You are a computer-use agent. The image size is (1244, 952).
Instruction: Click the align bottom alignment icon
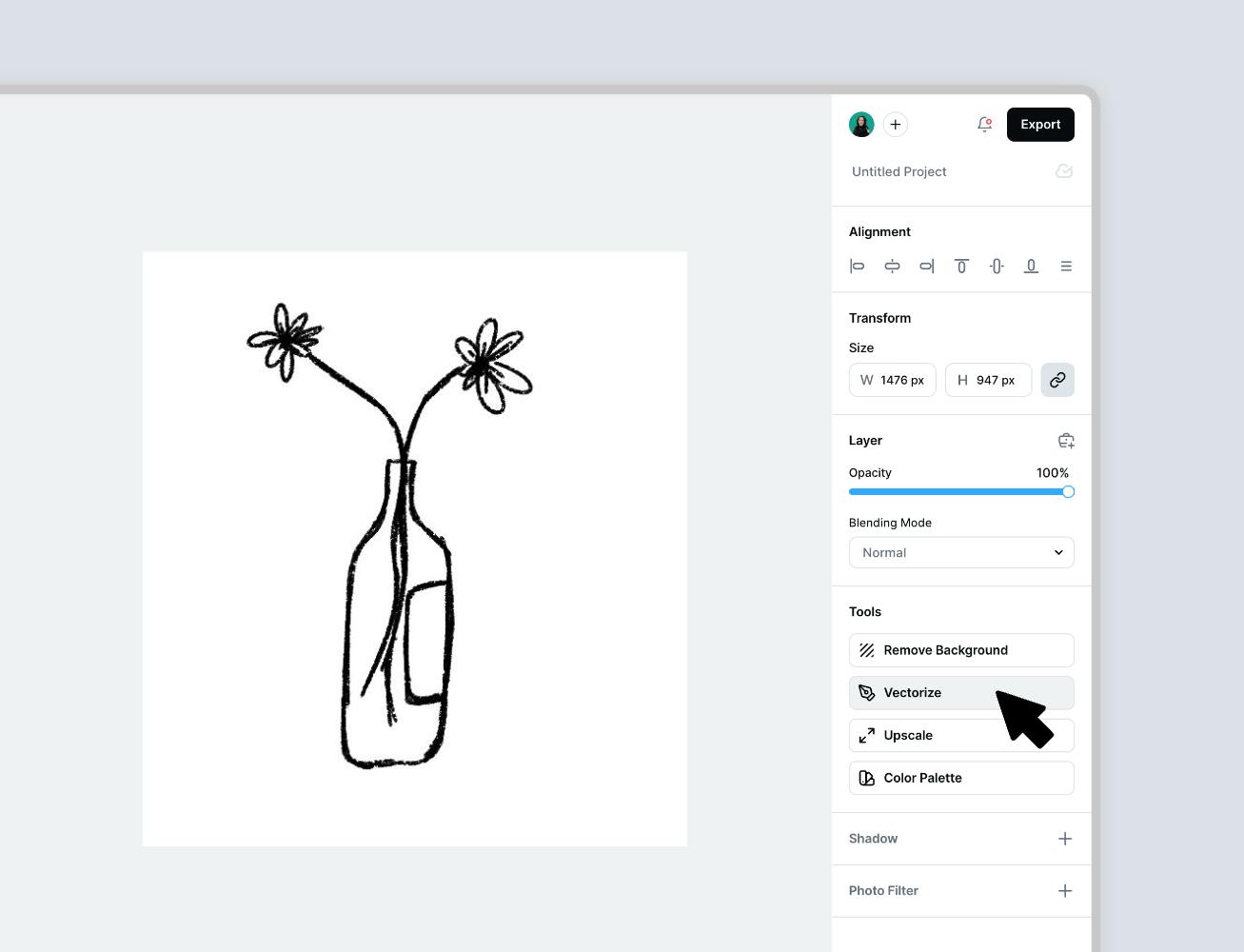(x=1031, y=266)
